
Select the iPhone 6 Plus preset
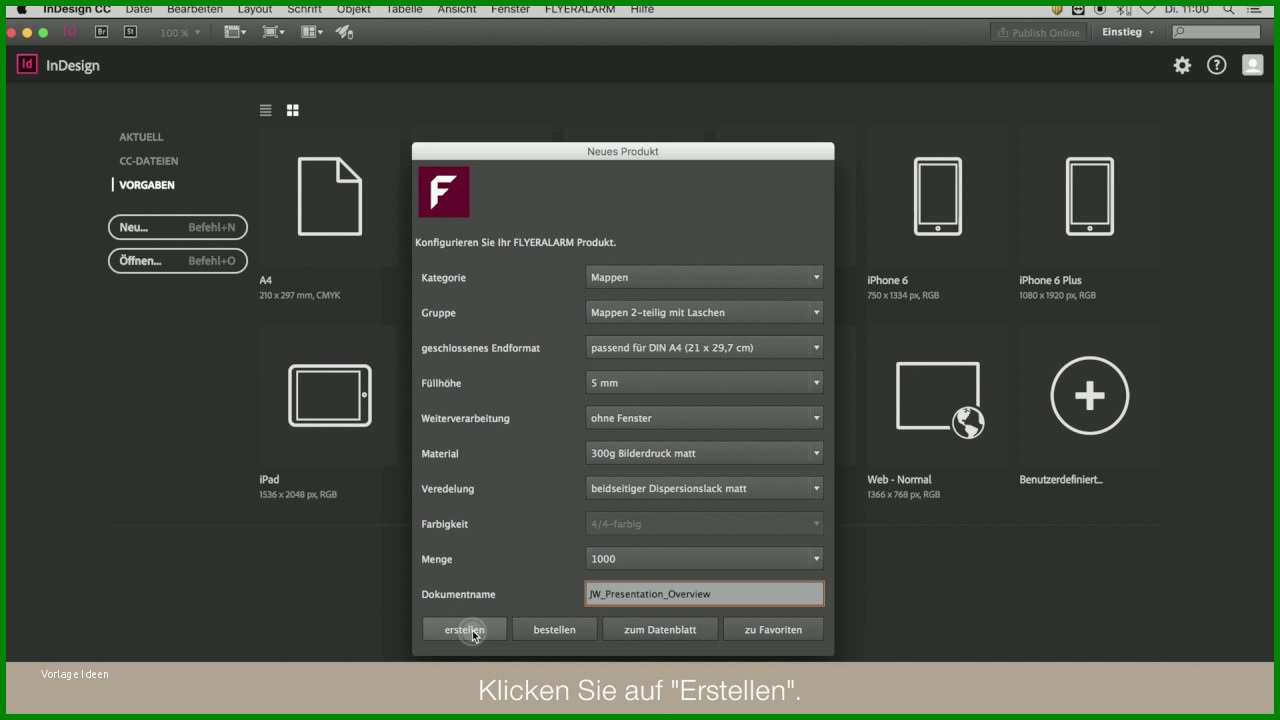1089,197
